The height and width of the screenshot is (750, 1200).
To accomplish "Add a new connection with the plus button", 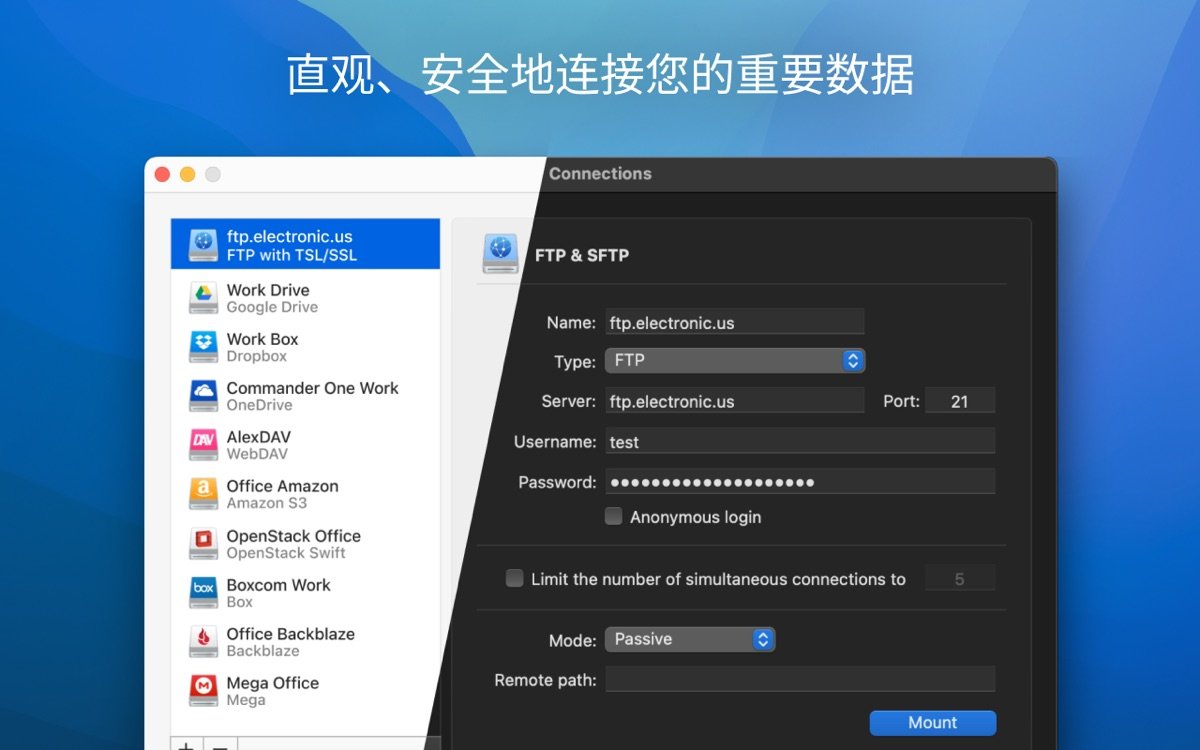I will pos(186,745).
